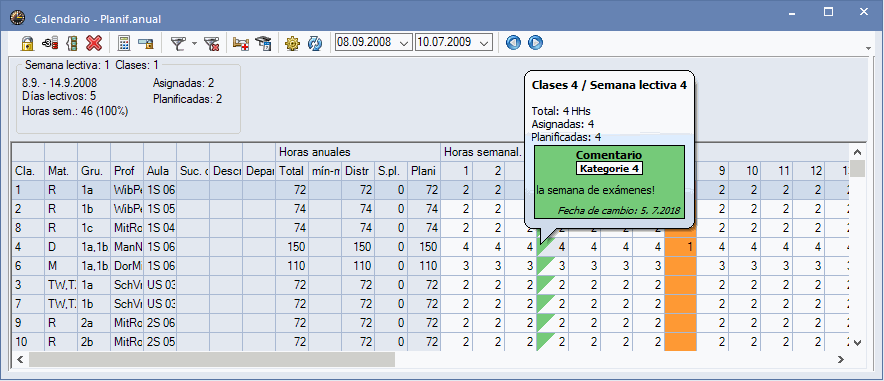
Task: Click the remove filter icon with red X
Action: click(211, 43)
